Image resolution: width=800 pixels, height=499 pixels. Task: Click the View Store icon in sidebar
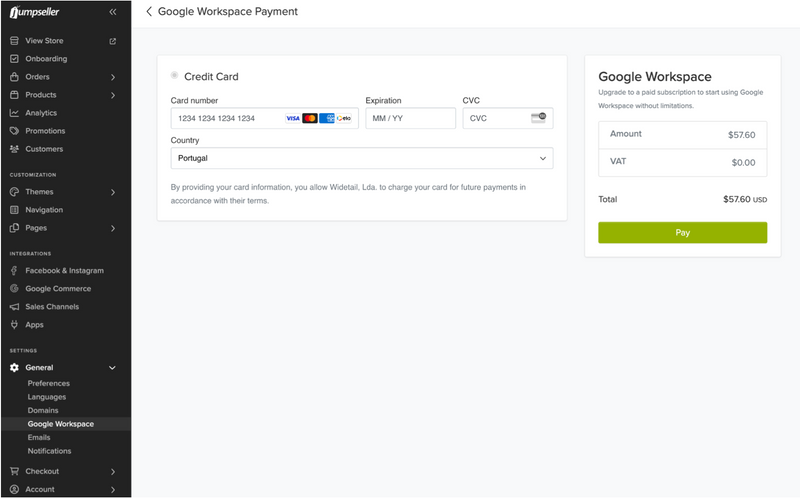pyautogui.click(x=14, y=41)
